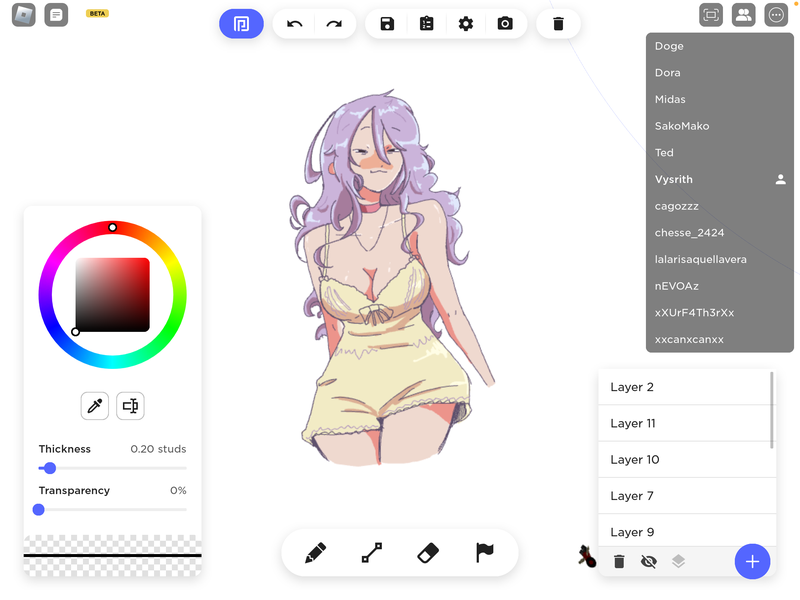The width and height of the screenshot is (800, 600).
Task: Pick a color with the eyedropper
Action: point(95,405)
